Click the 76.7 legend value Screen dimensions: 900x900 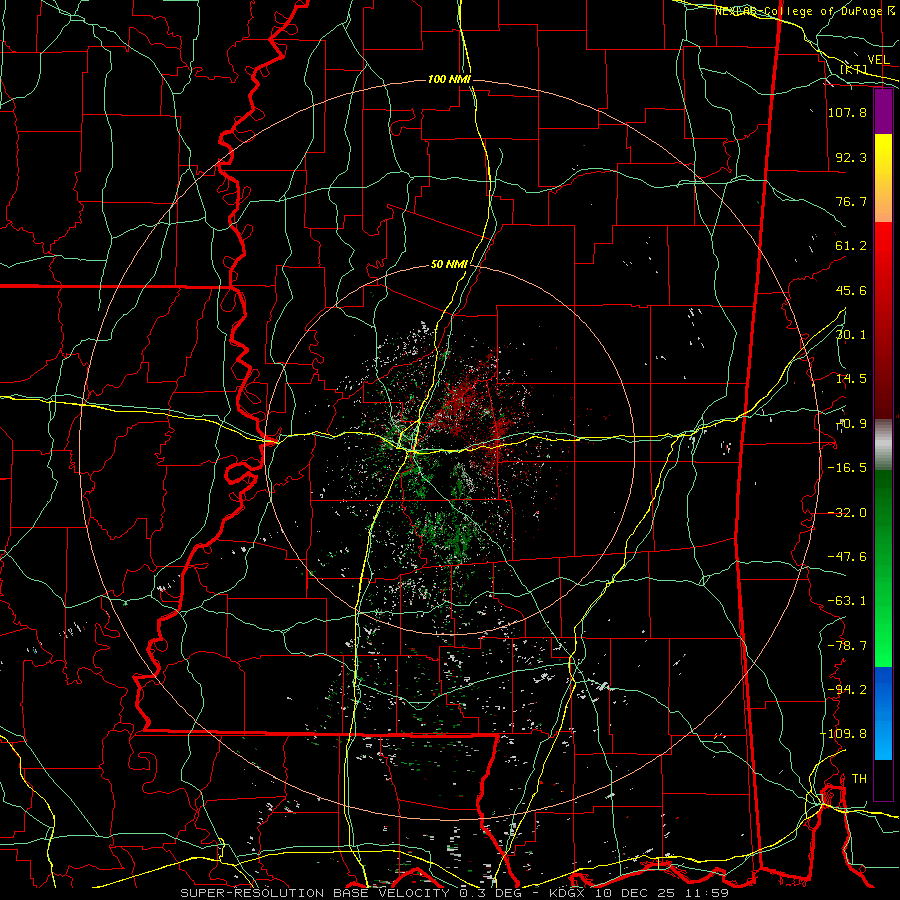point(851,201)
